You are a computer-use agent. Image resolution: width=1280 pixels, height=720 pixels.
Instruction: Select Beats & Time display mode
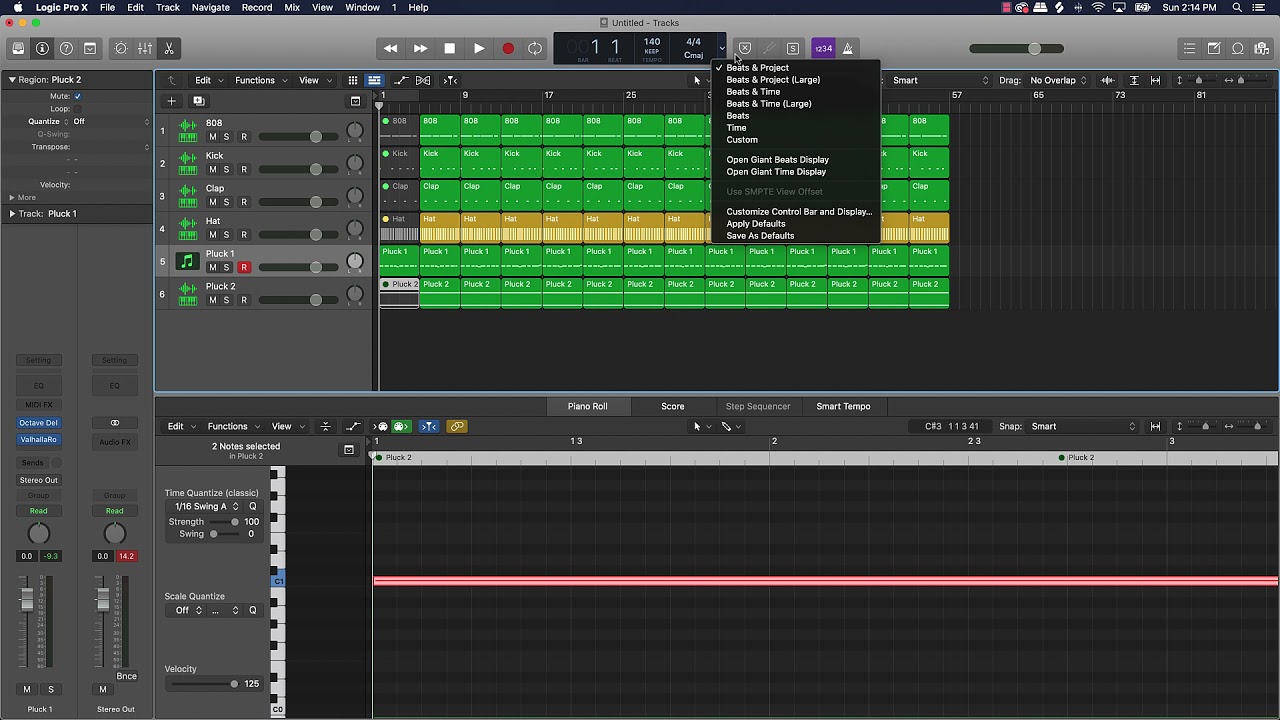pyautogui.click(x=753, y=92)
